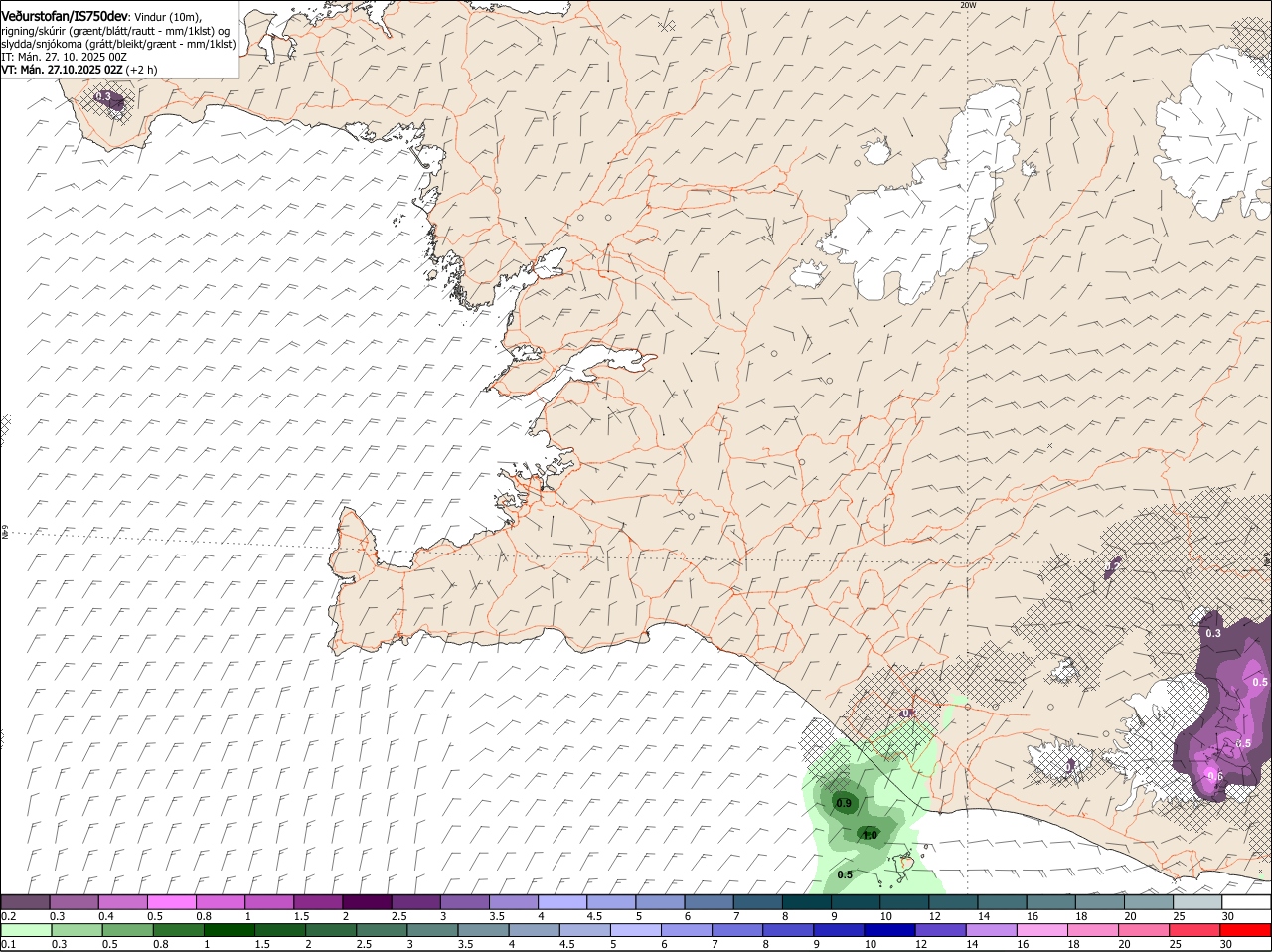Click the 0.5 value on the light green rain area

coord(845,874)
